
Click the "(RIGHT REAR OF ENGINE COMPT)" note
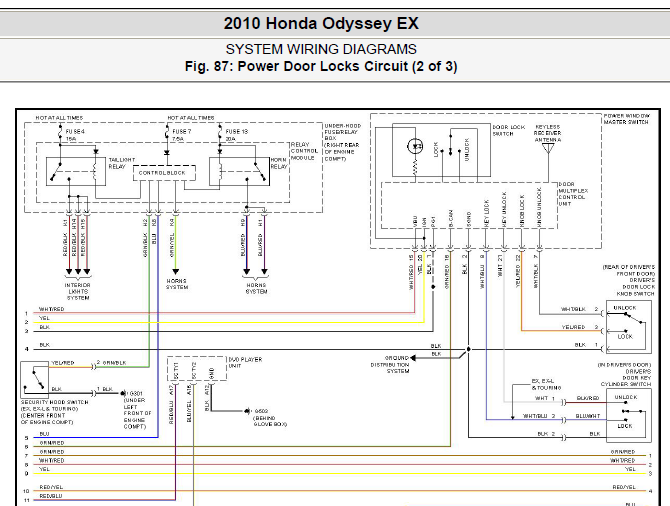coord(342,152)
